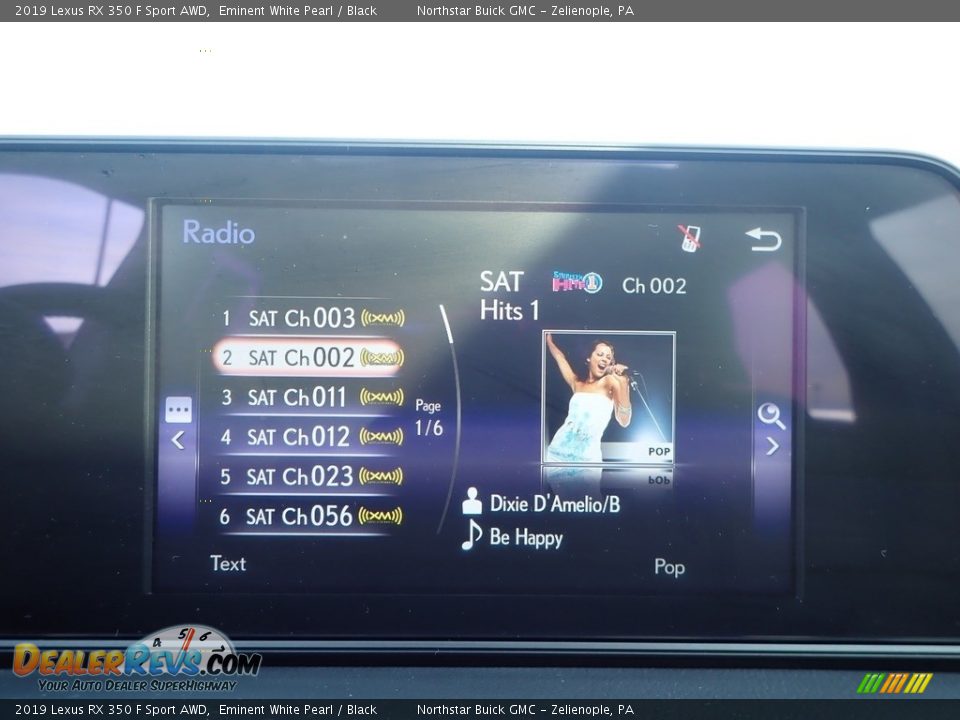The image size is (960, 720).
Task: Choose preset 5 SAT Ch023
Action: pyautogui.click(x=300, y=477)
